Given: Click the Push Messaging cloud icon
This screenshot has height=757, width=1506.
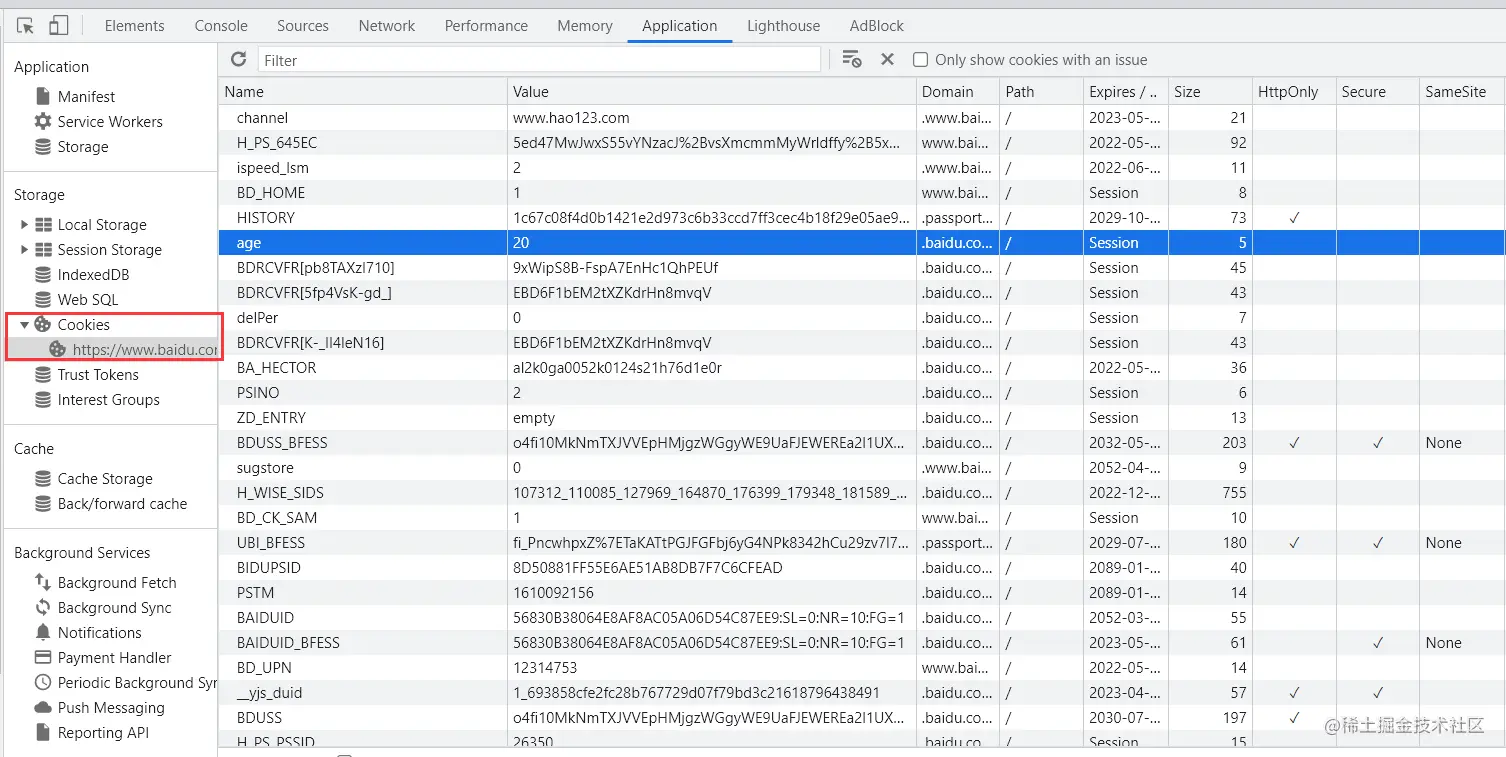Looking at the screenshot, I should click(x=43, y=707).
